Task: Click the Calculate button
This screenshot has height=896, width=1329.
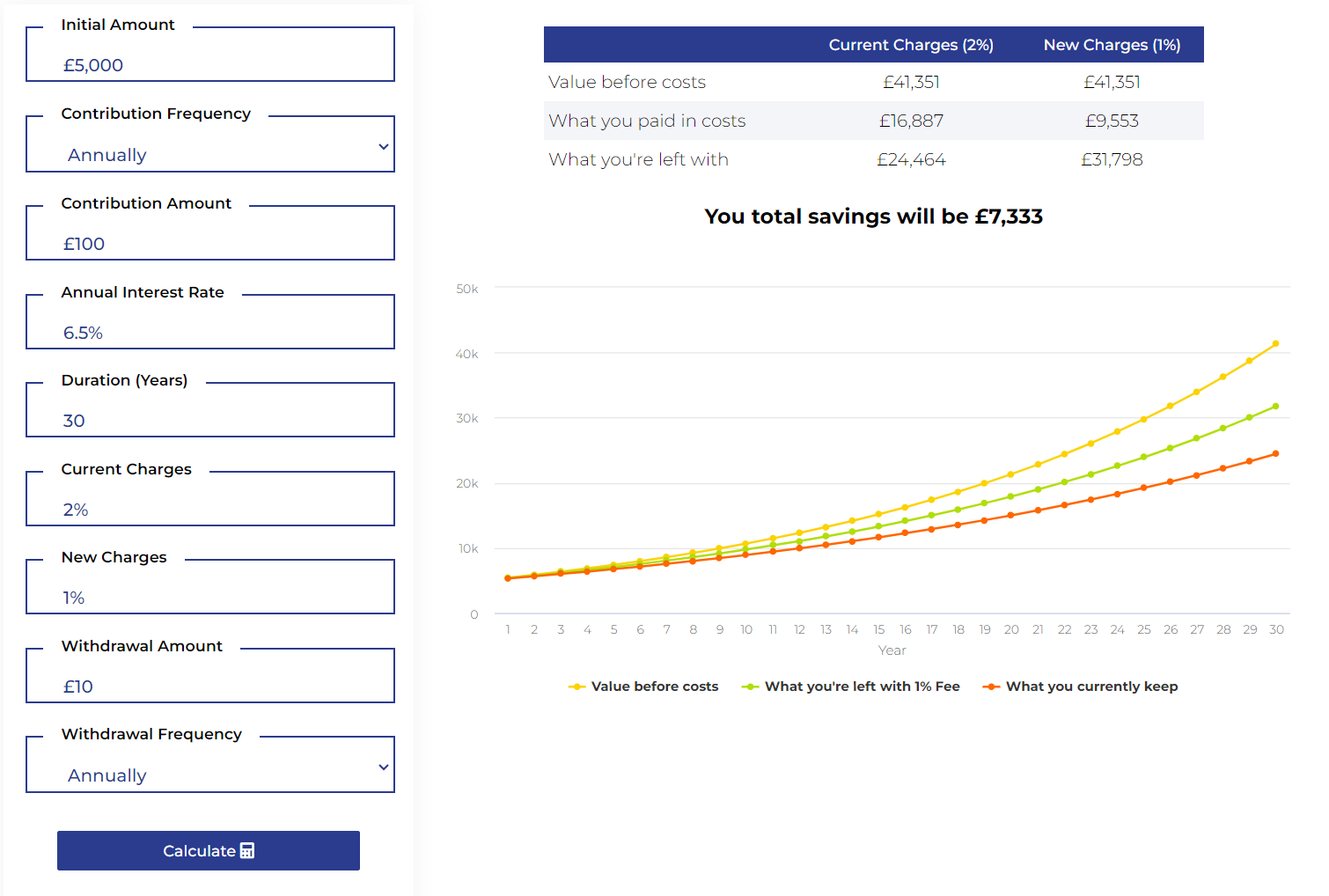Action: pos(209,850)
